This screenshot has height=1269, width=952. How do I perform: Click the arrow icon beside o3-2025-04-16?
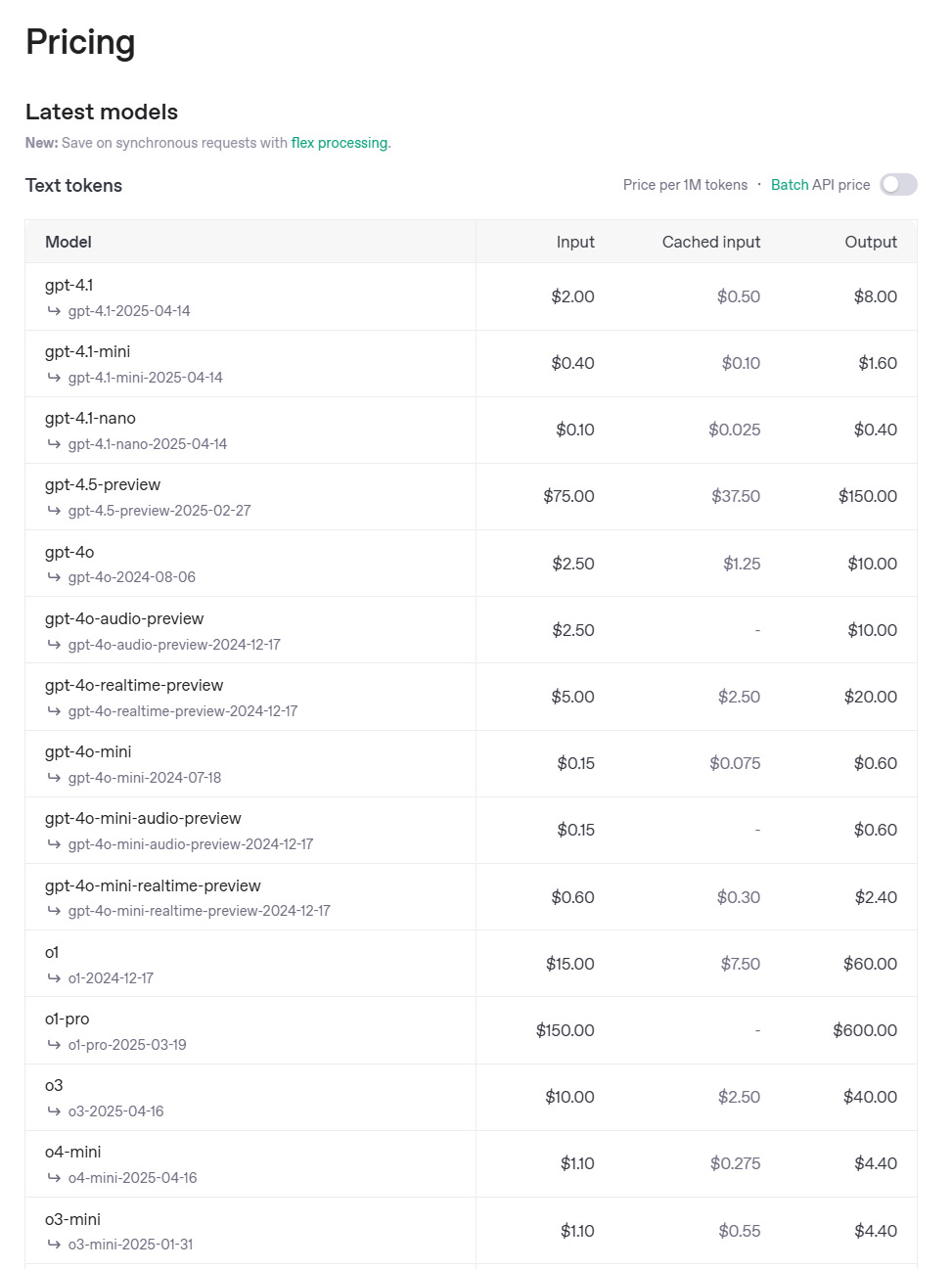tap(55, 1111)
